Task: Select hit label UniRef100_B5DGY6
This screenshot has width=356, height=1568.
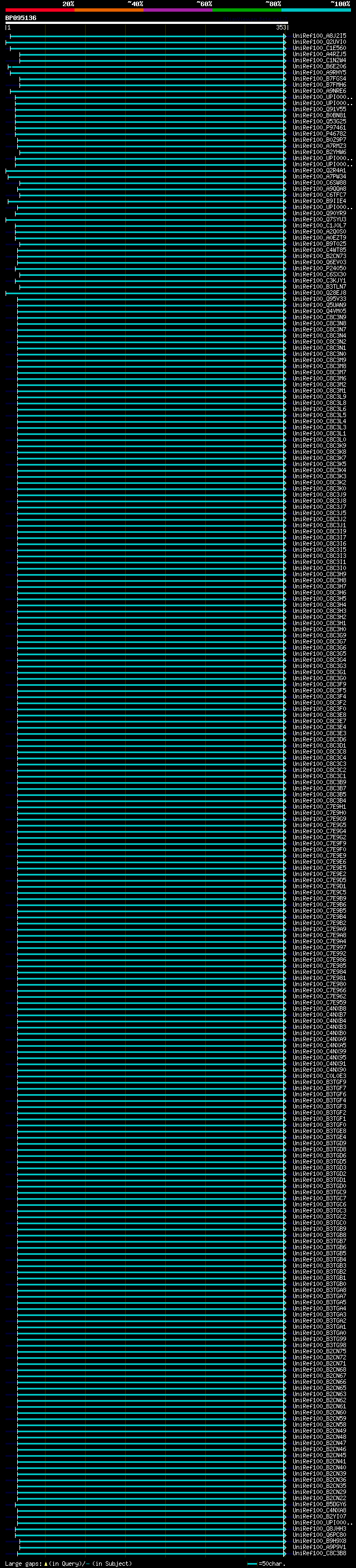Action: coord(319,1504)
